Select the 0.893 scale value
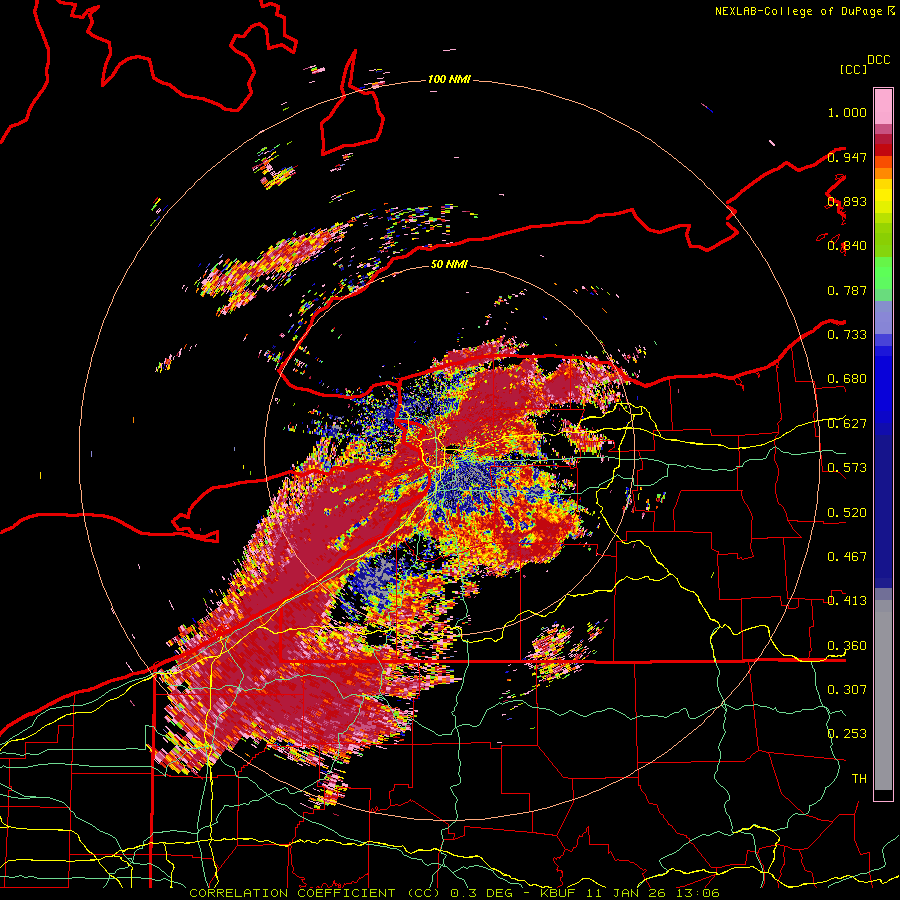This screenshot has width=900, height=900. (x=847, y=201)
